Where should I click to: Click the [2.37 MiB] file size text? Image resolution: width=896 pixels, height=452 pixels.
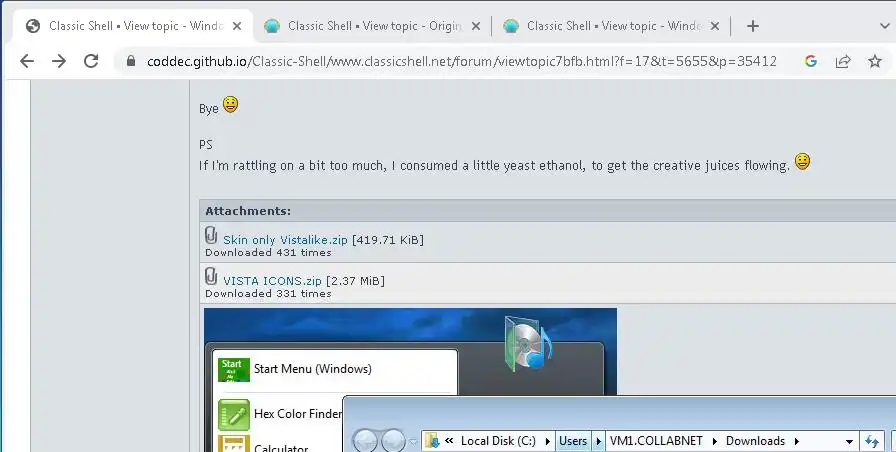point(355,281)
